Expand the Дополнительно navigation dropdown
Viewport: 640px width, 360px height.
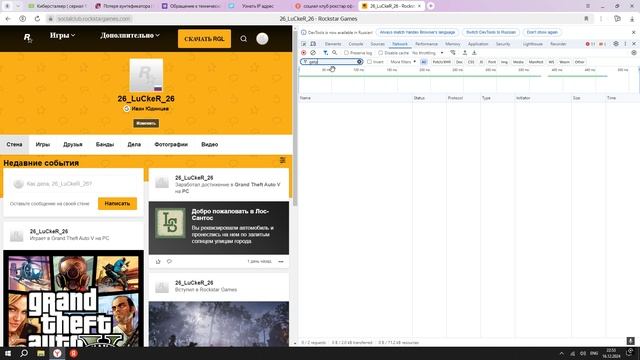tap(130, 36)
